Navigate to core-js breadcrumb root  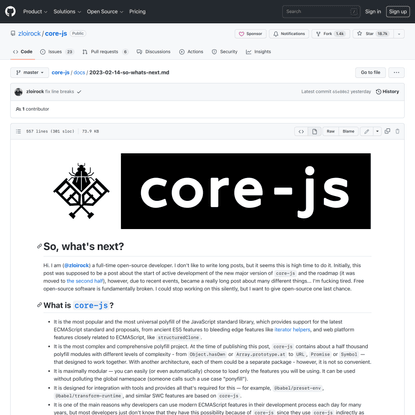[60, 72]
